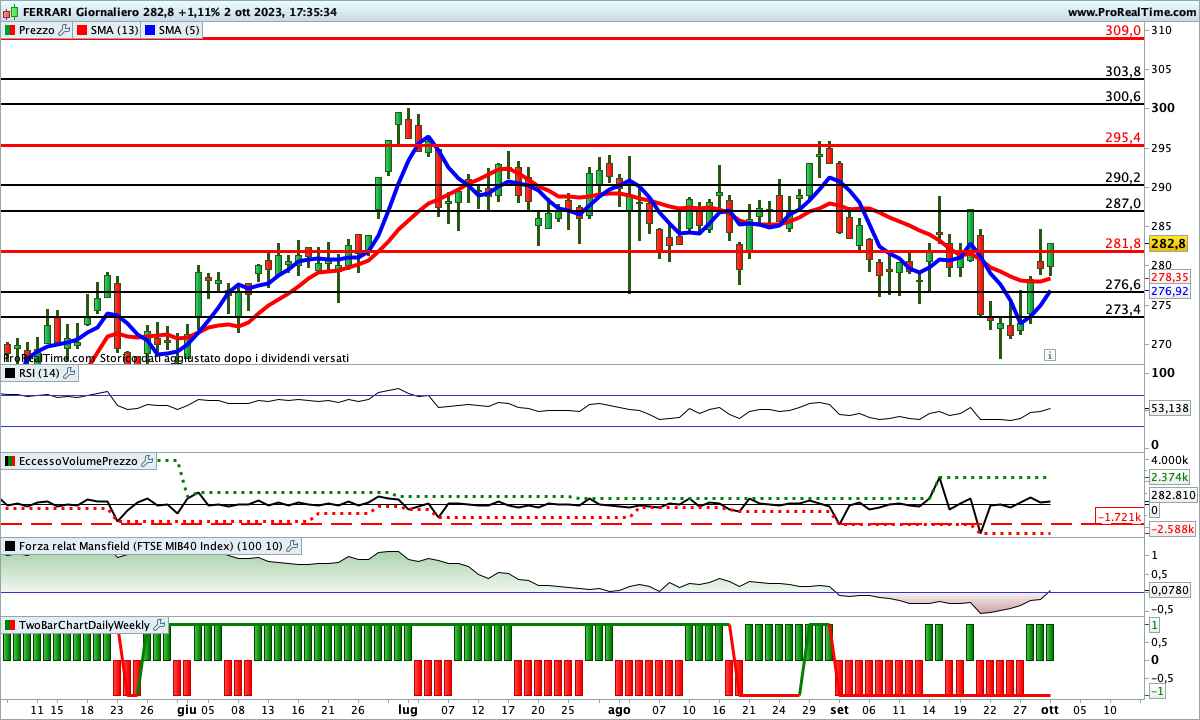Viewport: 1200px width, 720px height.
Task: Click the red 309,0 level label
Action: point(1124,31)
